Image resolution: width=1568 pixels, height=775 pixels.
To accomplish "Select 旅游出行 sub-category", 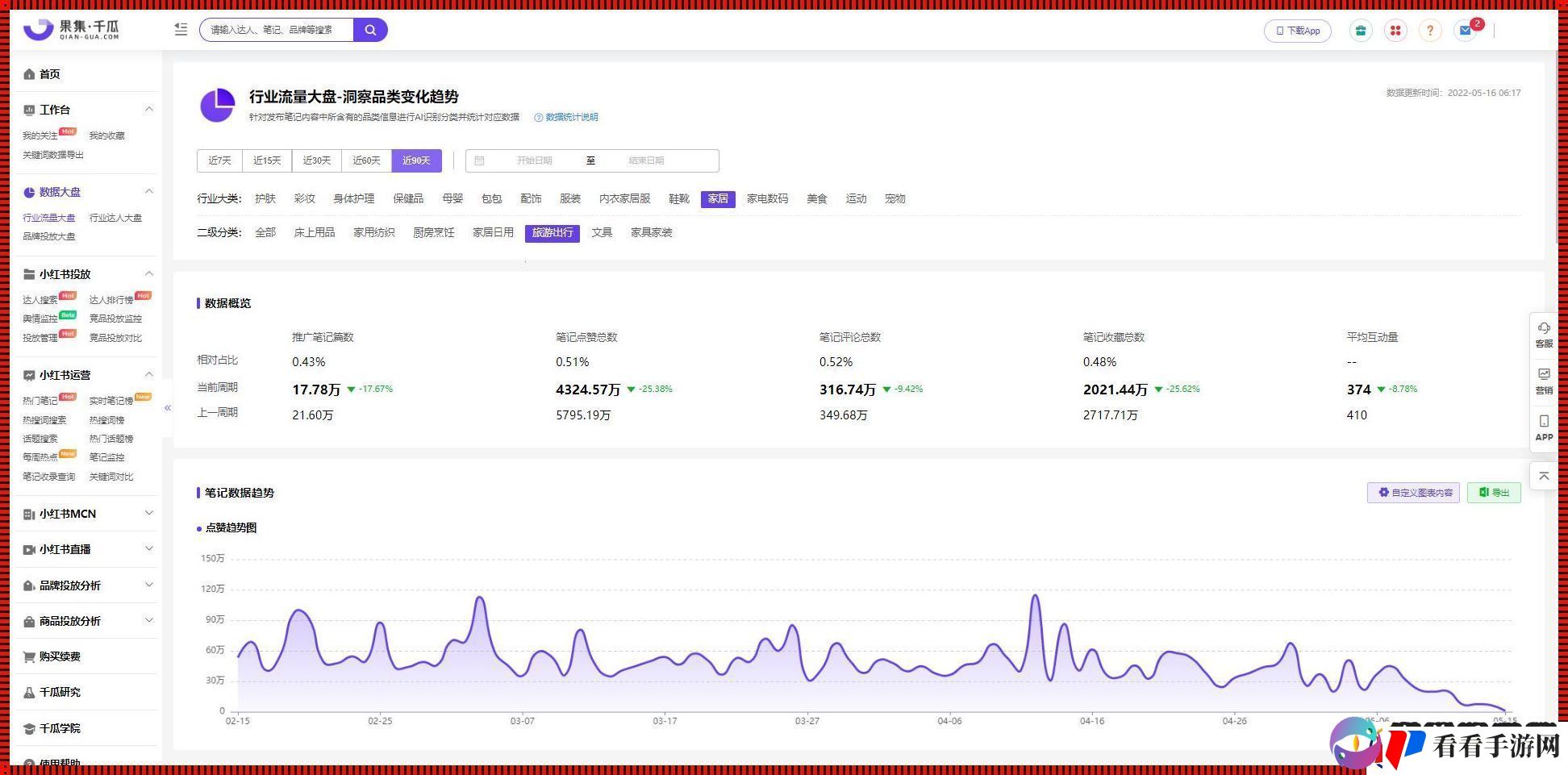I will coord(552,232).
